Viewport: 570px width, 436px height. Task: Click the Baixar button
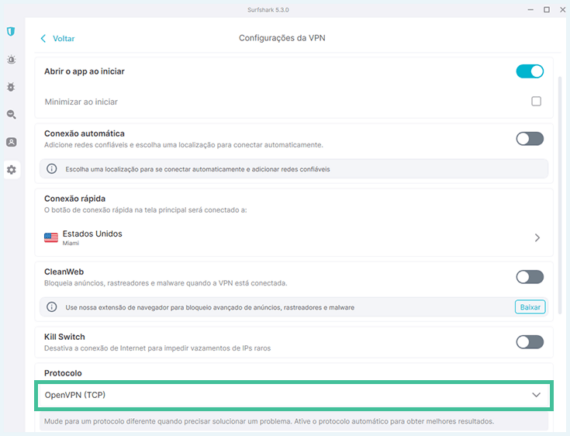coord(530,307)
